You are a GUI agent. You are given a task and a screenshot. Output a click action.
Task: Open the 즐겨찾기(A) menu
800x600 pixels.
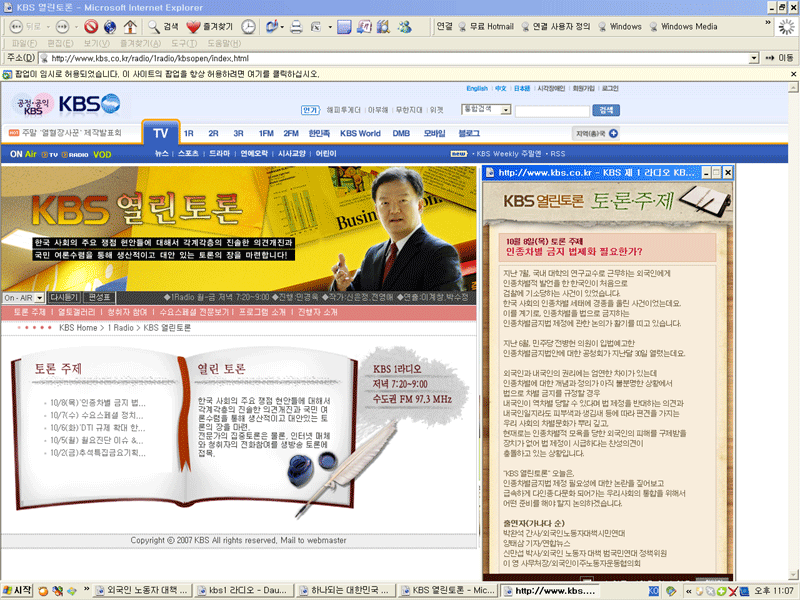coord(140,43)
